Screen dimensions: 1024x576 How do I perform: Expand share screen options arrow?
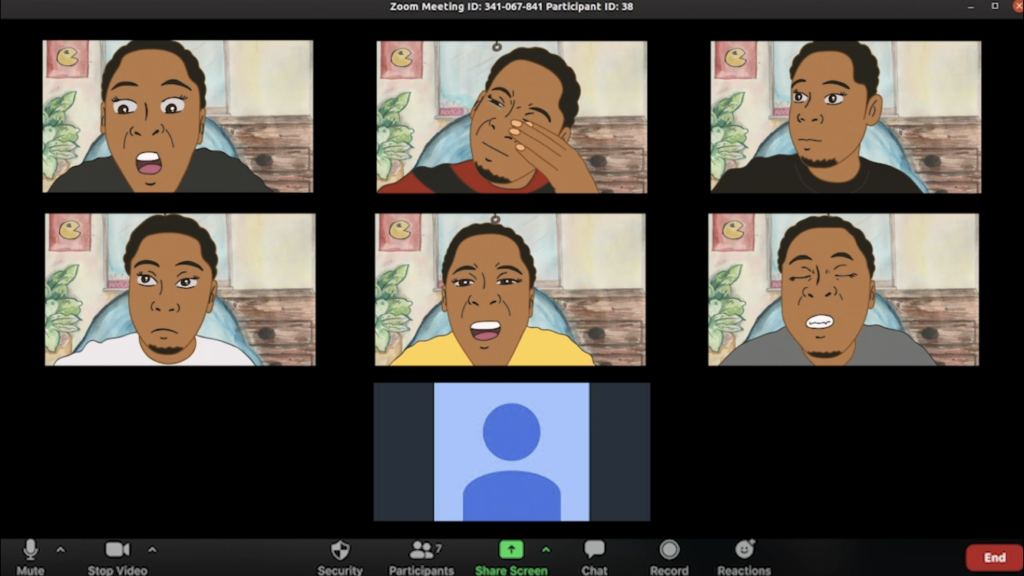[546, 550]
